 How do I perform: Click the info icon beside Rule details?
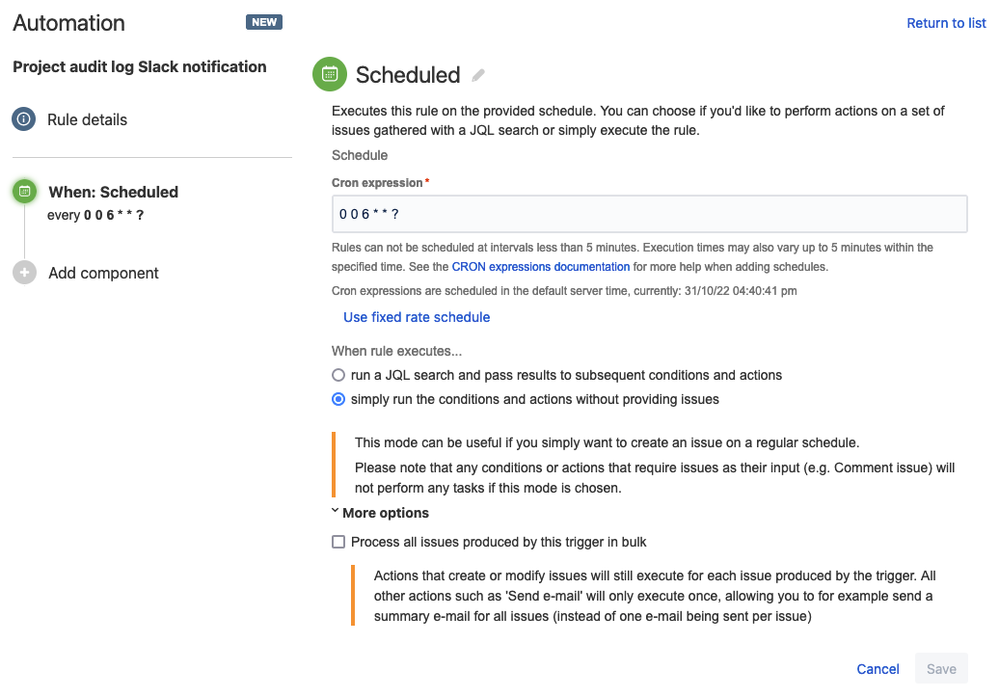[24, 119]
